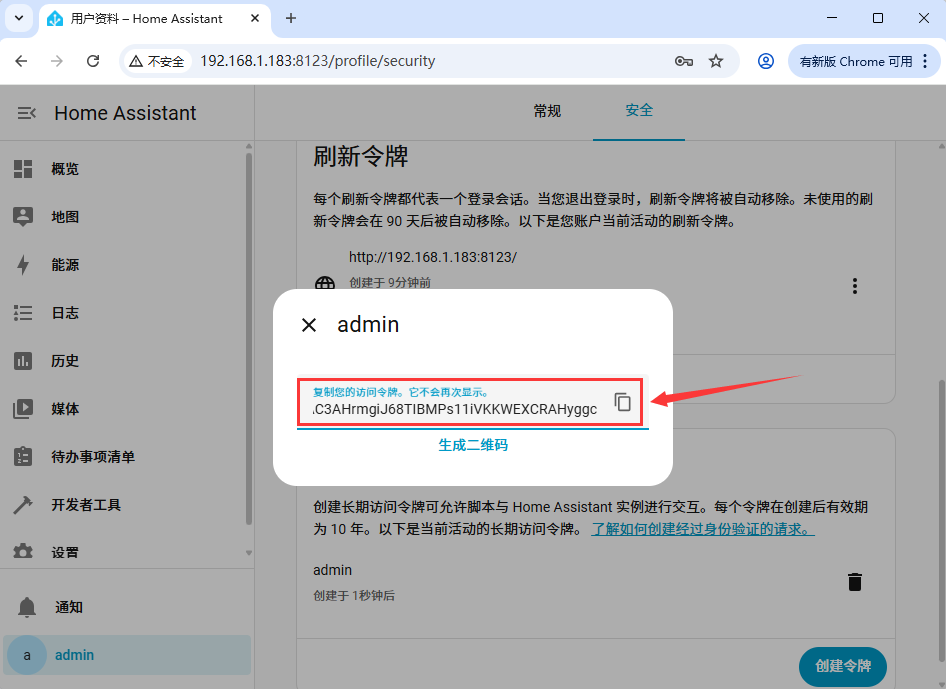946x689 pixels.
Task: Delete the admin long-lived token via trash icon
Action: coord(855,580)
